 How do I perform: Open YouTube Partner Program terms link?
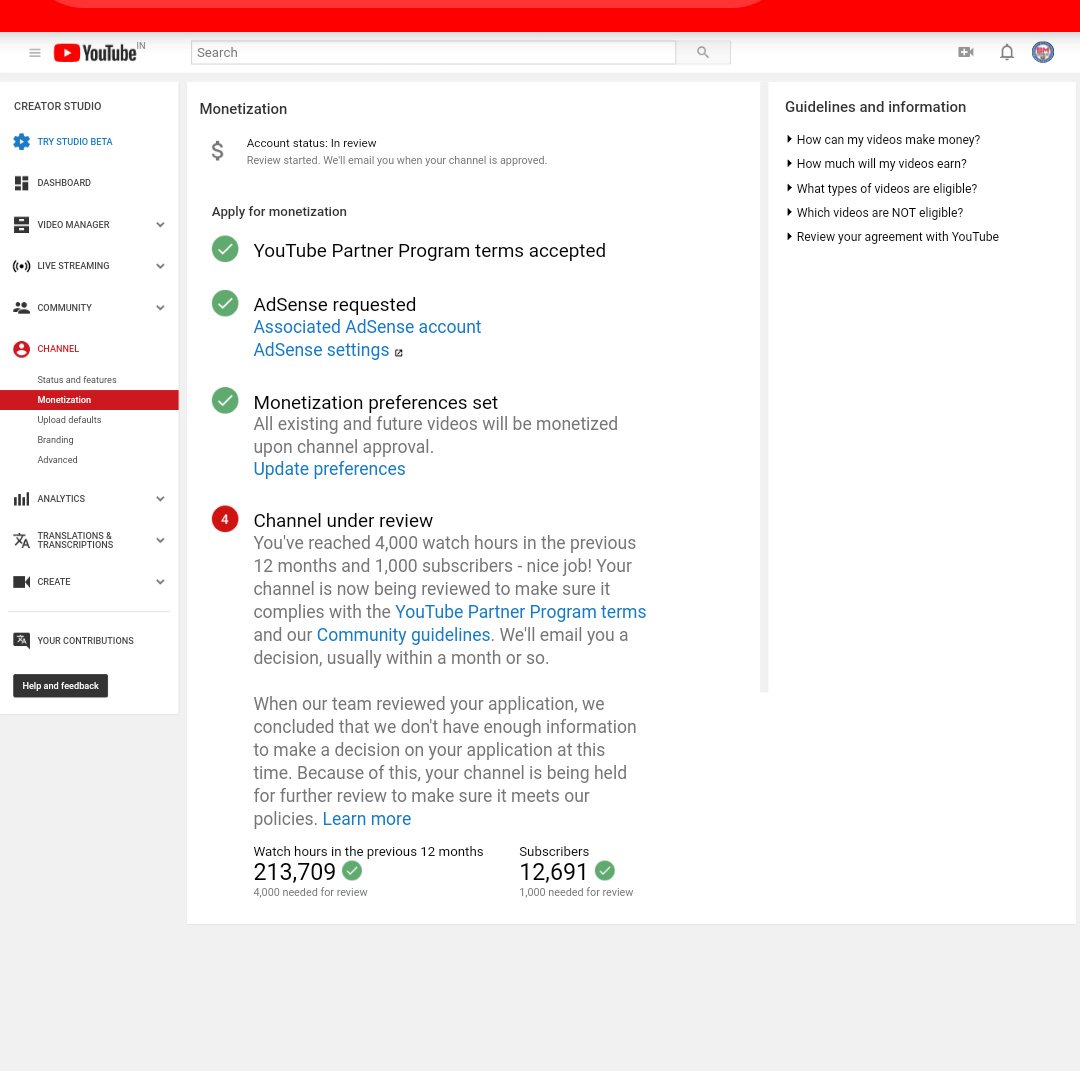coord(521,612)
